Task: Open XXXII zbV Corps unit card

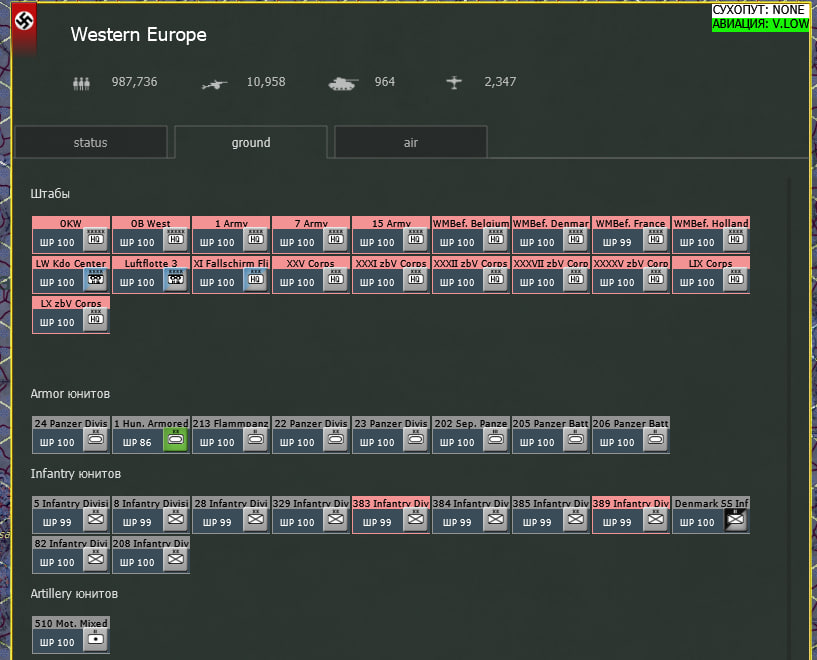Action: [x=471, y=275]
